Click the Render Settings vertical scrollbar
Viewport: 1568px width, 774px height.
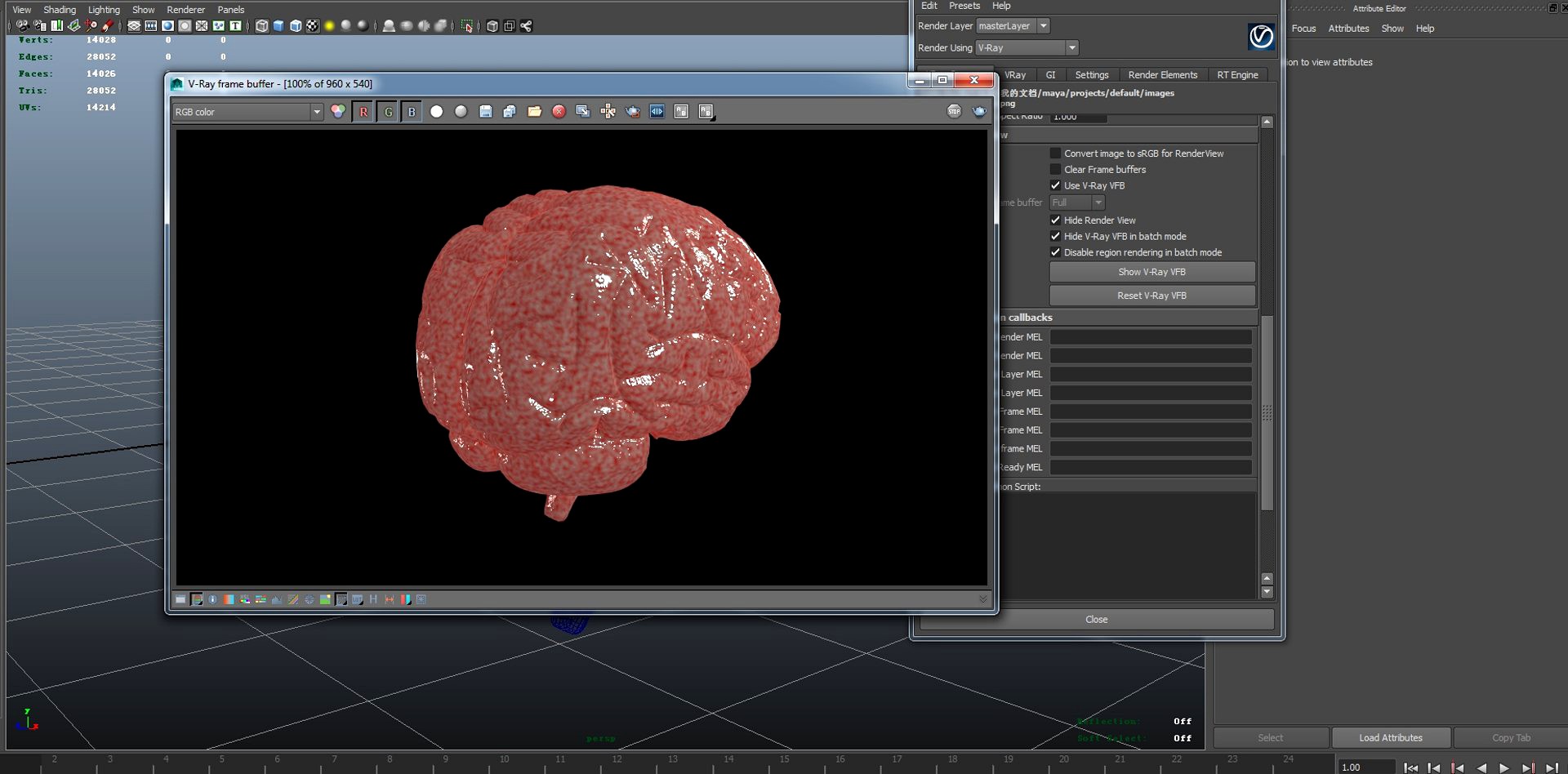tap(1267, 412)
